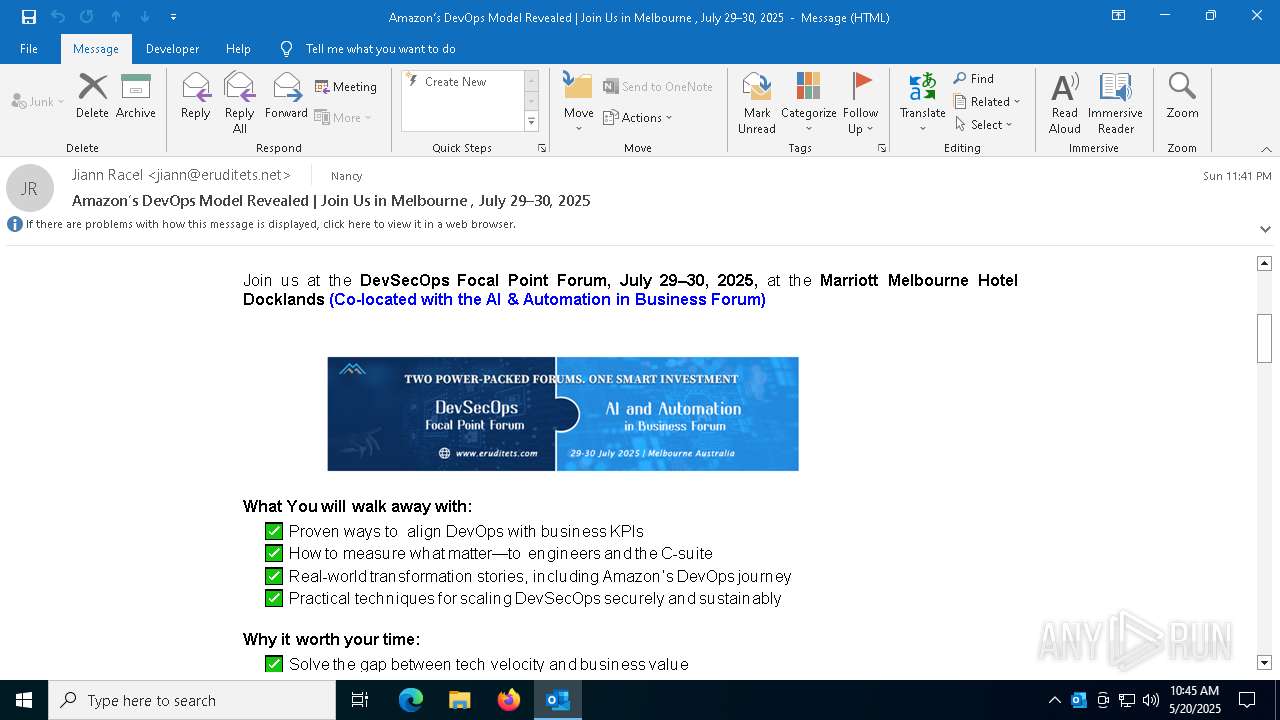Send the message to OneNote
The width and height of the screenshot is (1280, 720).
(x=658, y=87)
